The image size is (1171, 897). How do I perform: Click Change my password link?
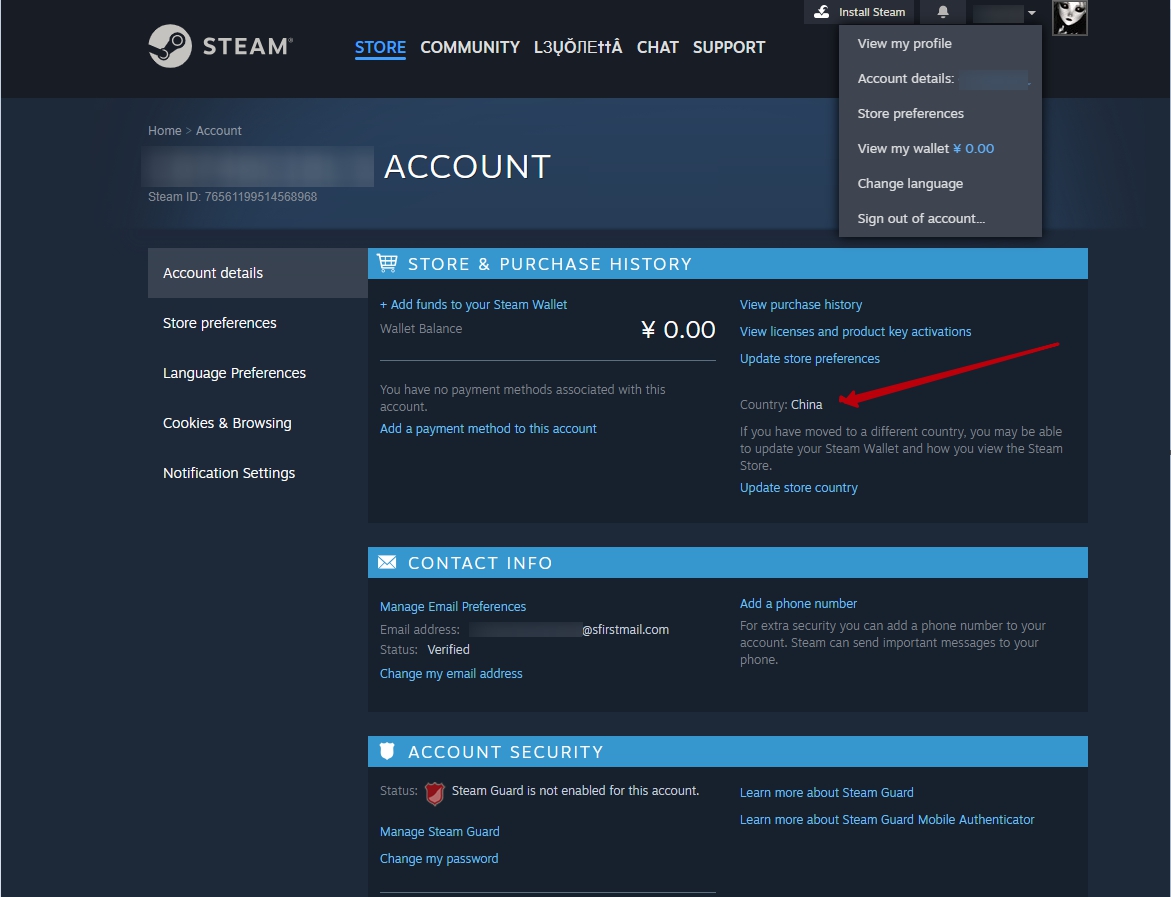point(438,859)
